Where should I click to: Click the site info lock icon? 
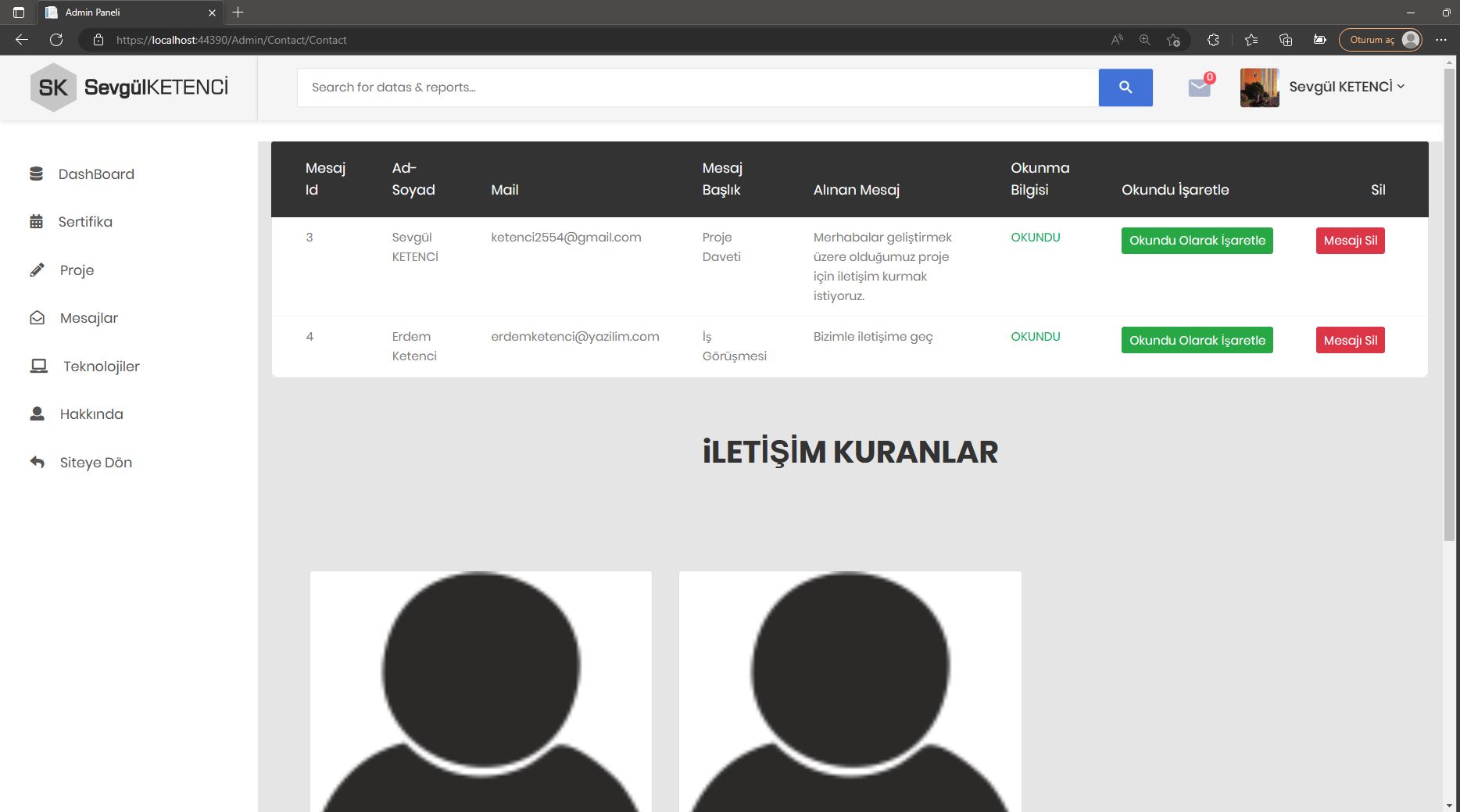point(98,40)
